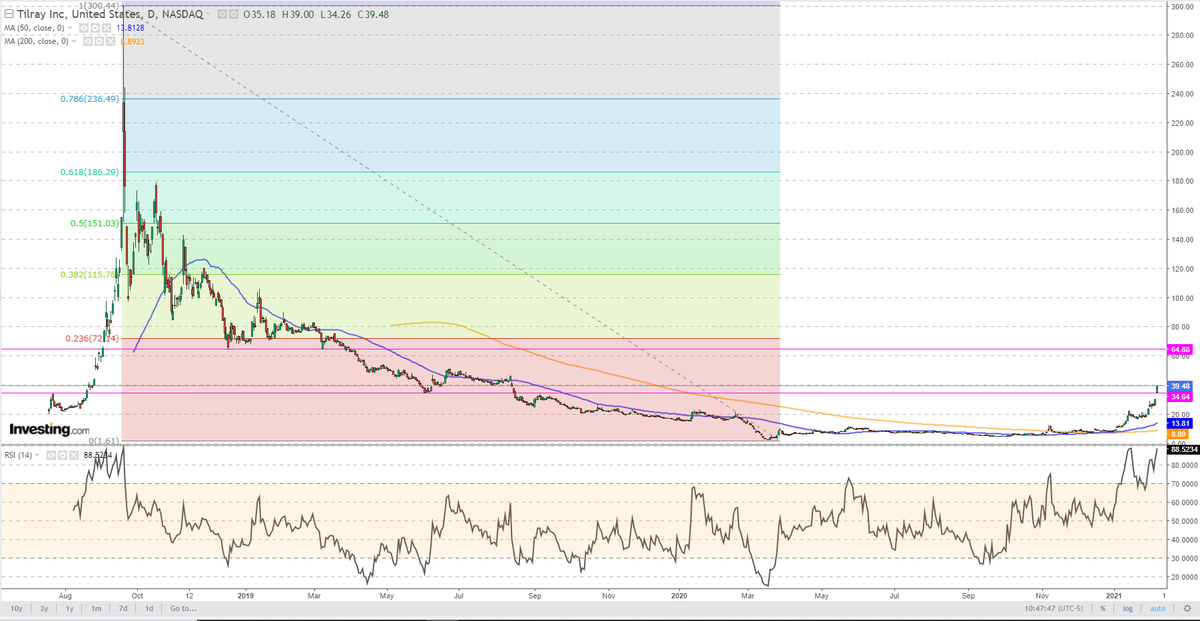Open format settings for MA 200 indicator
The width and height of the screenshot is (1200, 621).
[x=98, y=41]
